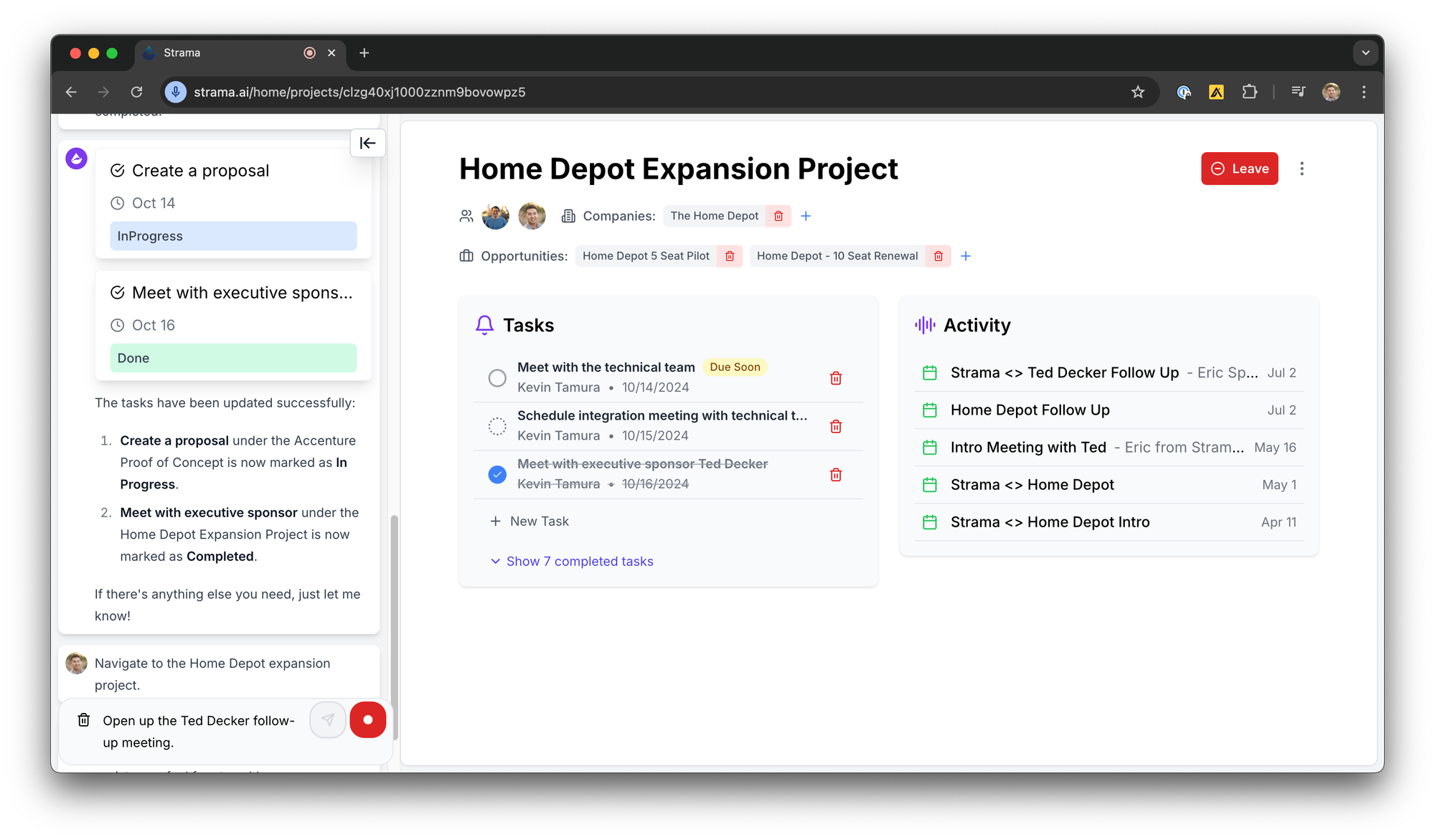Toggle status of Schedule integration meeting task
This screenshot has width=1435, height=840.
pyautogui.click(x=497, y=426)
